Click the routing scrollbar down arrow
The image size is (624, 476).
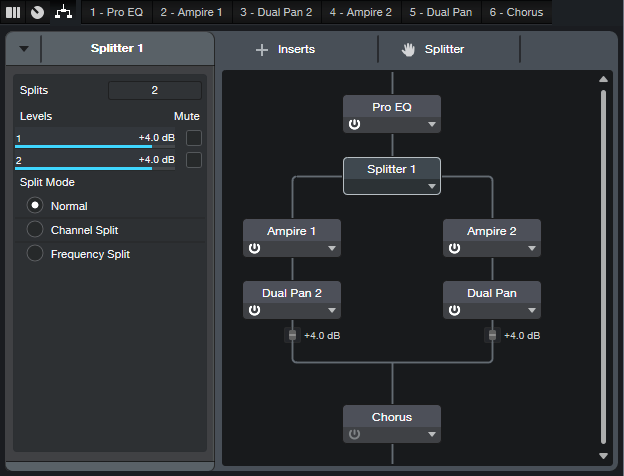[603, 456]
